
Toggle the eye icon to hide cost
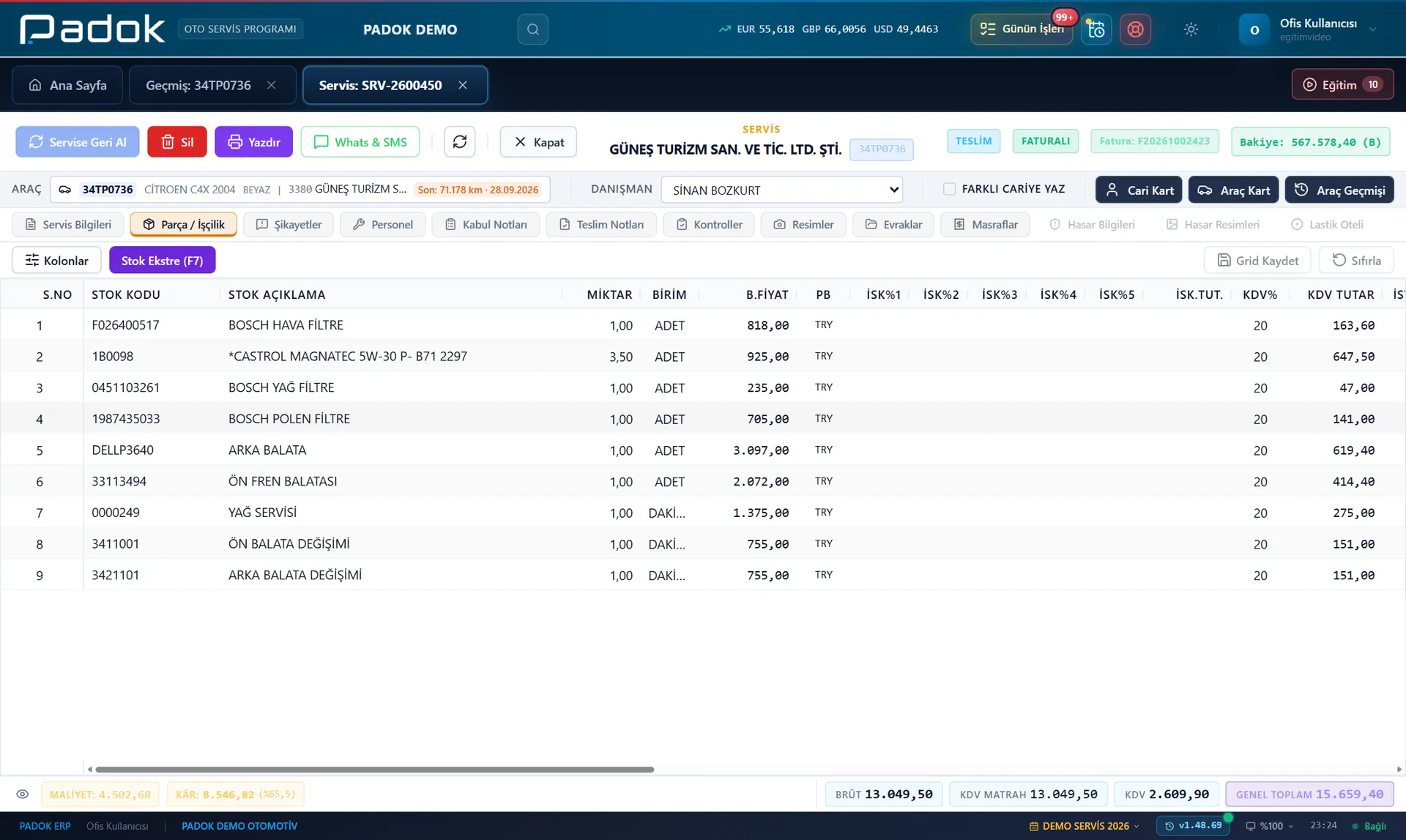(x=23, y=794)
